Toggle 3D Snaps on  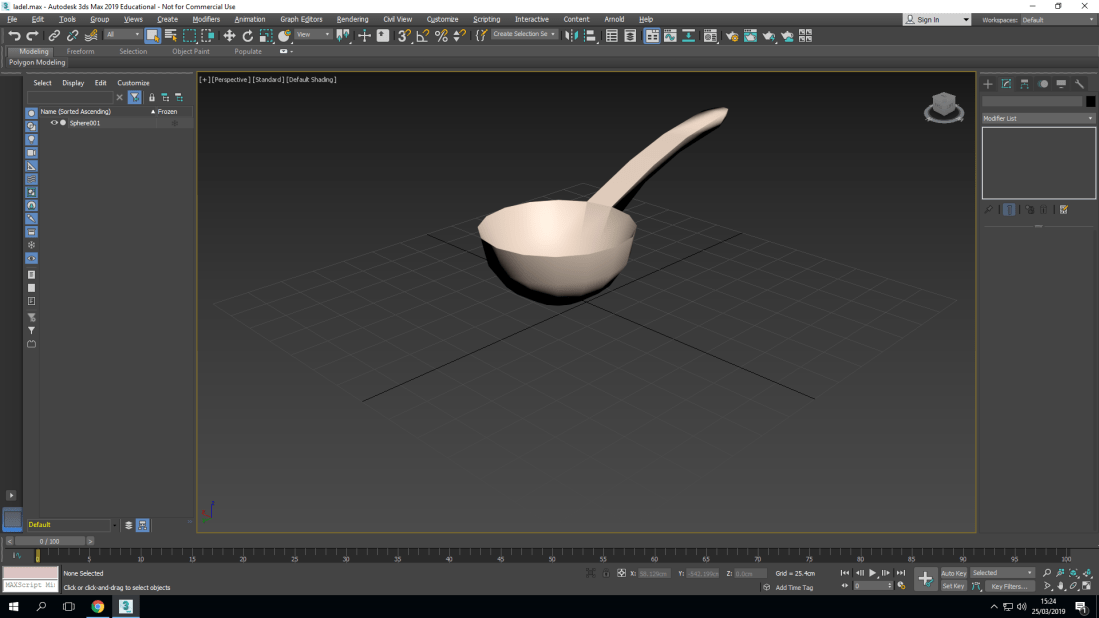click(x=403, y=36)
